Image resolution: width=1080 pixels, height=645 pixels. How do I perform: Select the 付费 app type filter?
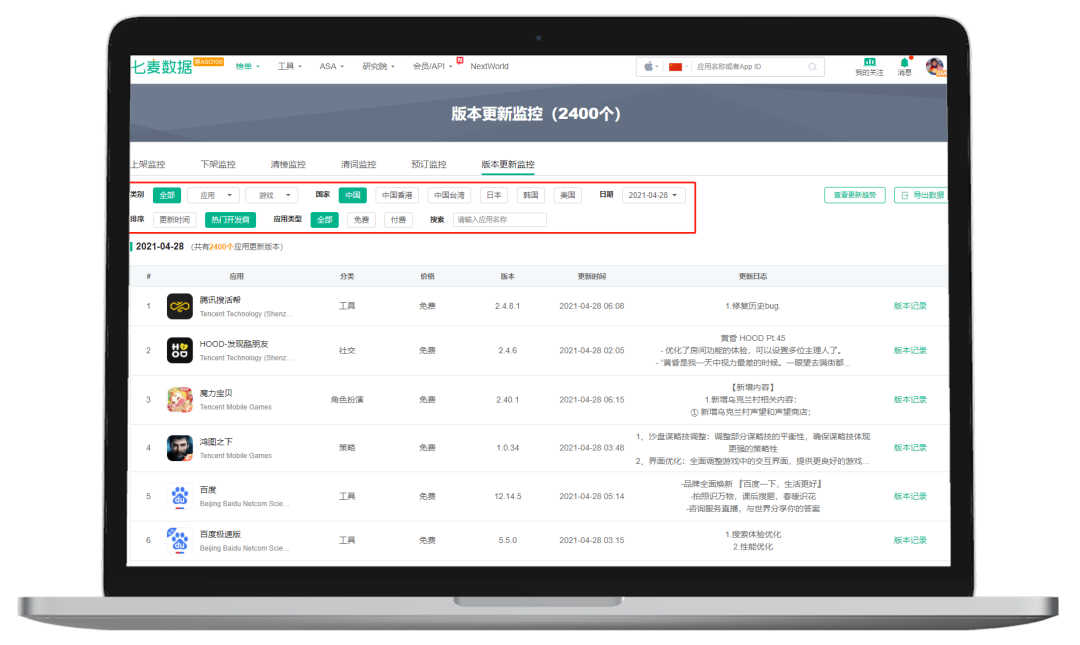398,220
